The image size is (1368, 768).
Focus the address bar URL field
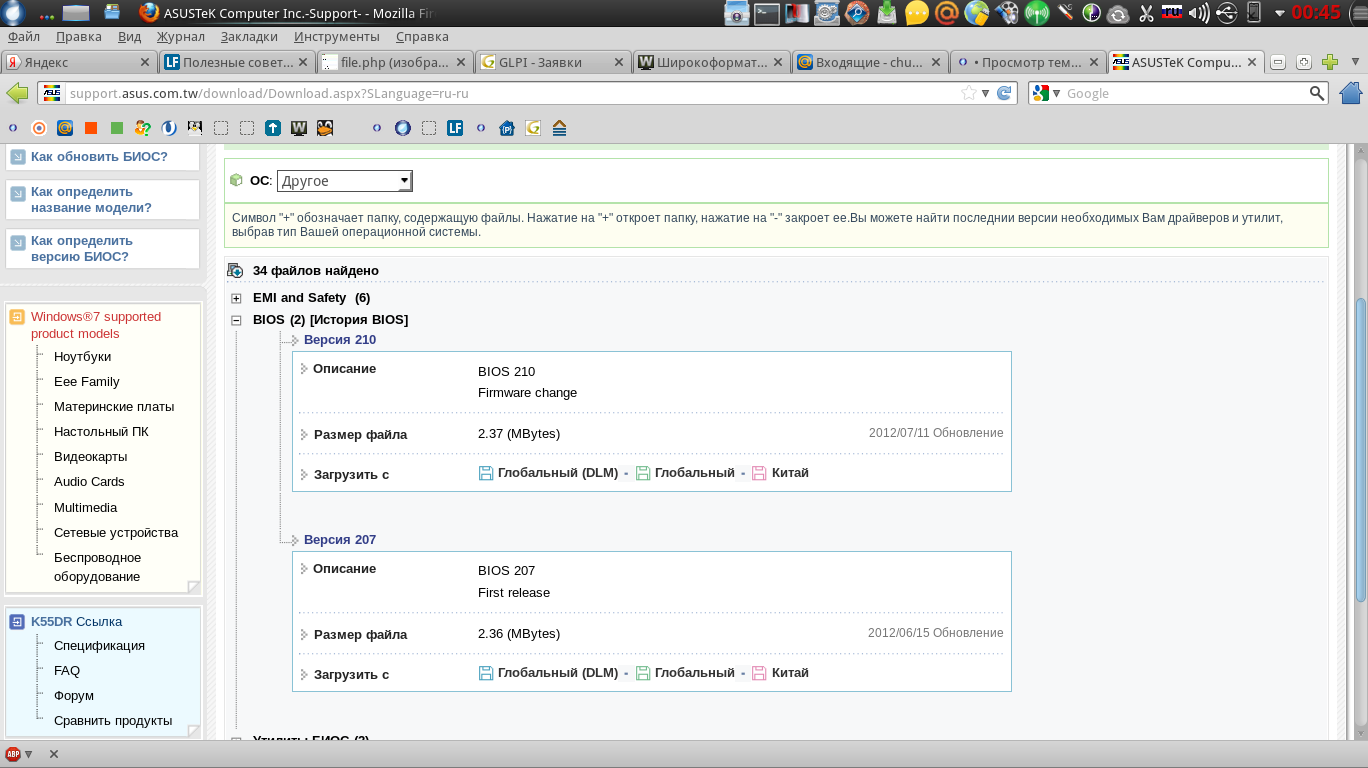click(x=510, y=93)
